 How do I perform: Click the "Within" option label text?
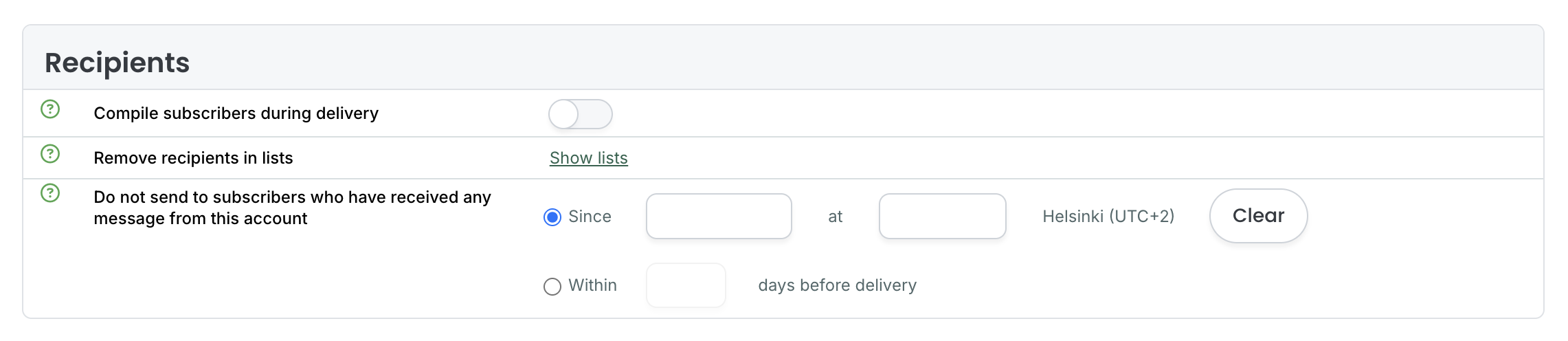click(592, 285)
